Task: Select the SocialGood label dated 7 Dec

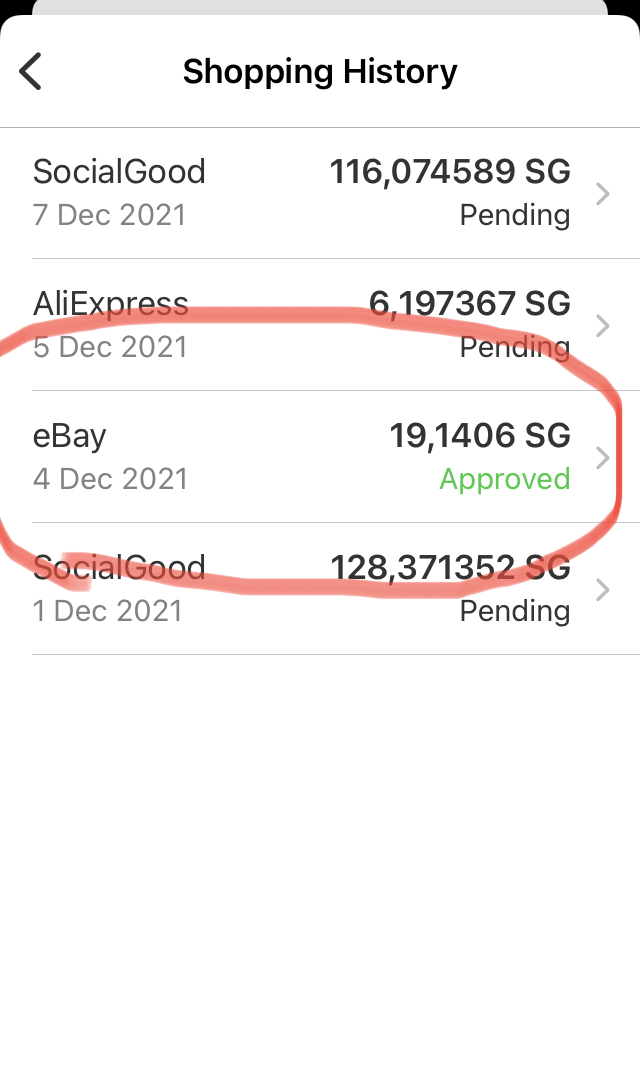Action: [119, 172]
